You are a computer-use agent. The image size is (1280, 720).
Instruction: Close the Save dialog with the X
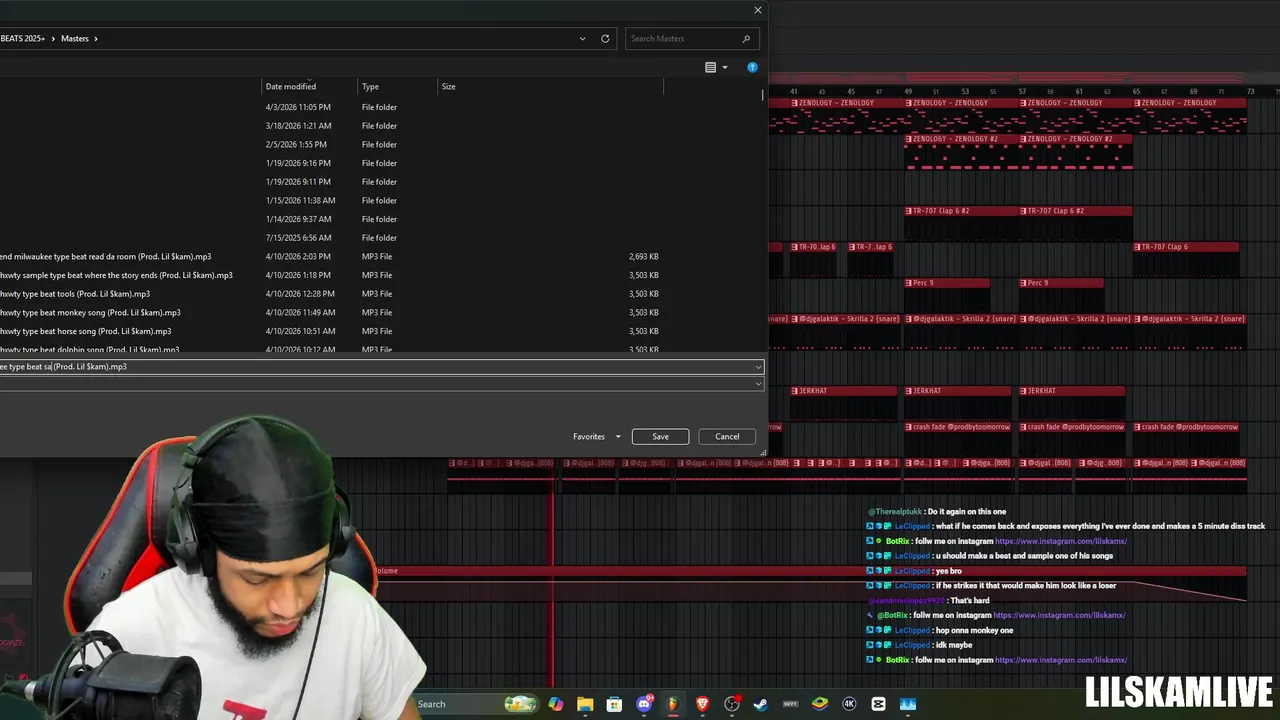pyautogui.click(x=757, y=10)
